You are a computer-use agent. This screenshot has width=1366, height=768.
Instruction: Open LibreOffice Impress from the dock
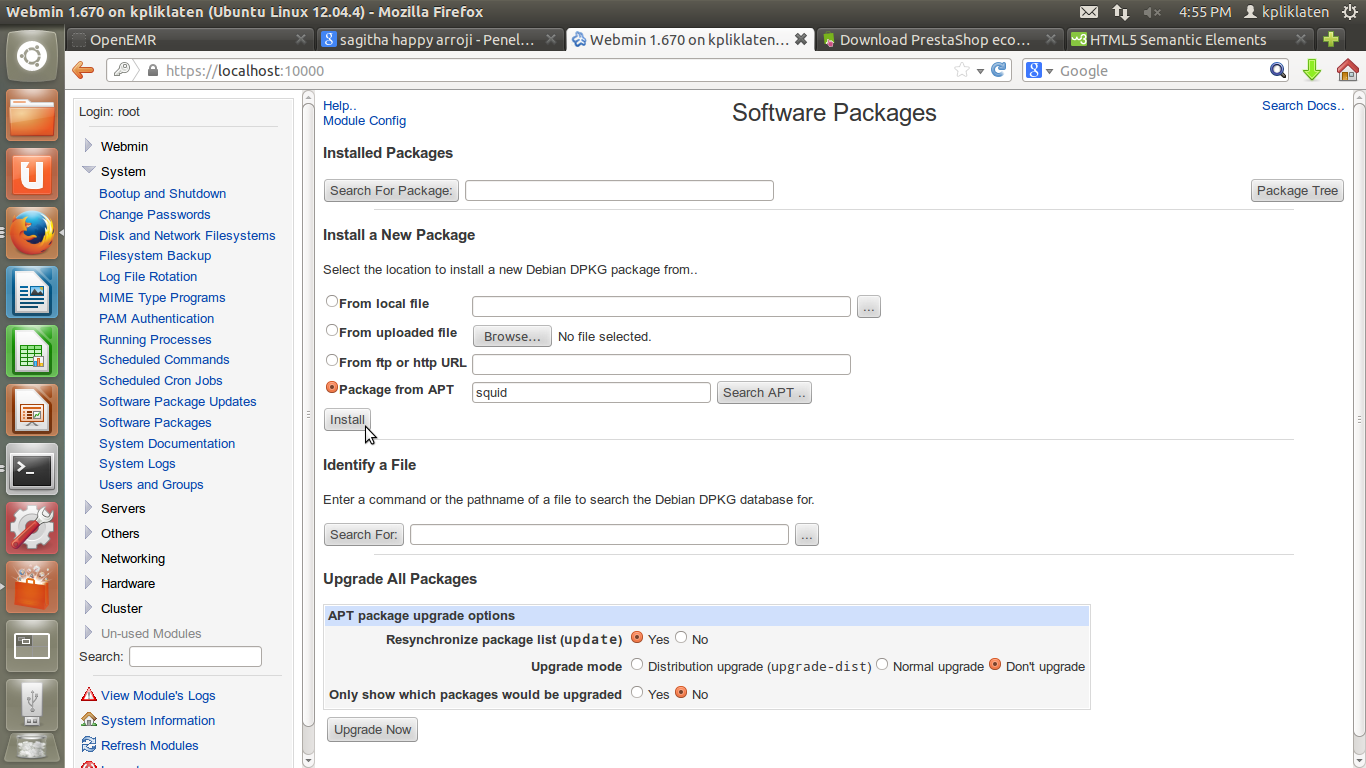[31, 410]
